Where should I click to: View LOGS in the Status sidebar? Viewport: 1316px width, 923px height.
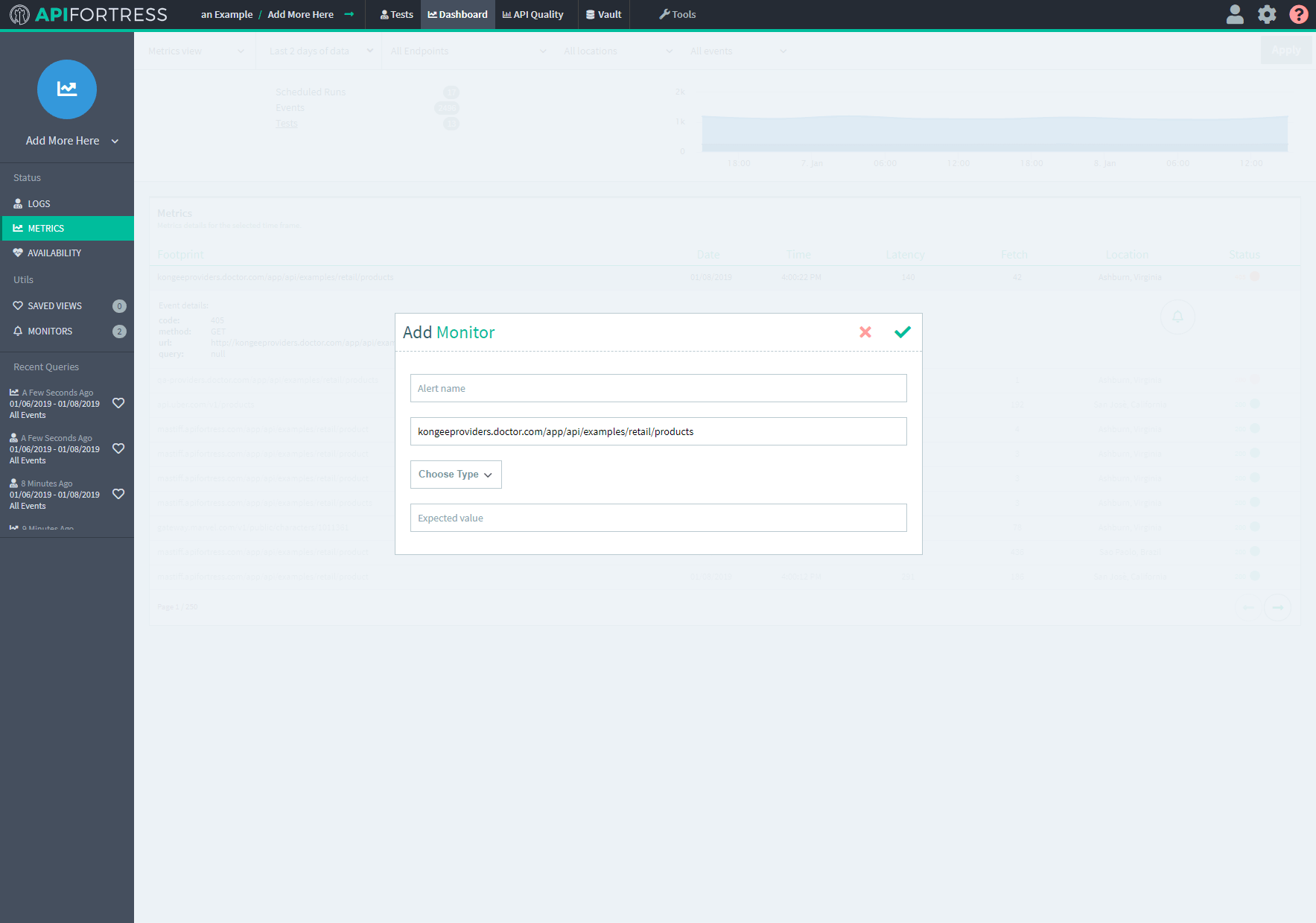(37, 203)
